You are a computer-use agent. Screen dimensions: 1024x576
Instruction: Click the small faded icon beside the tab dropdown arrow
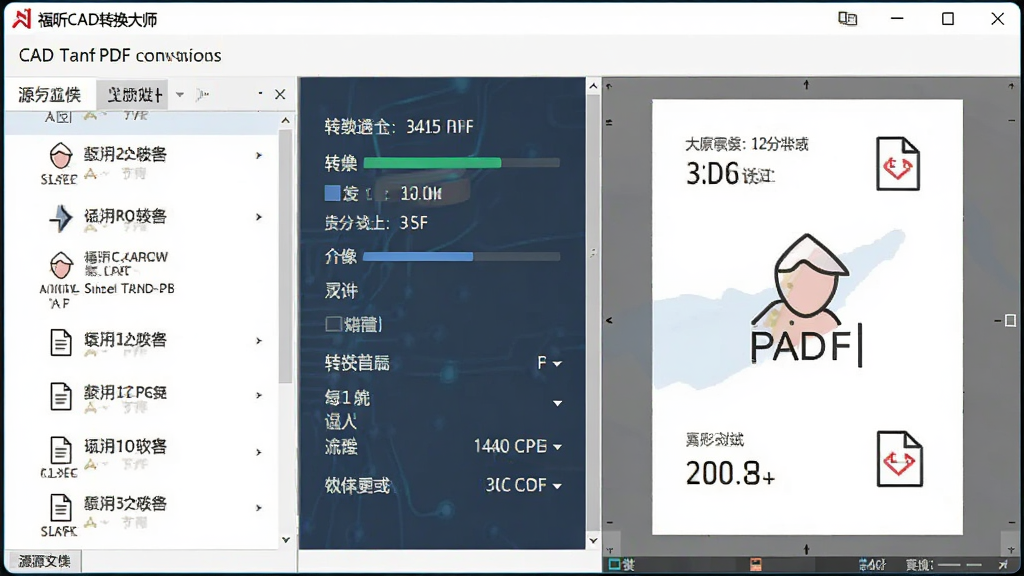pos(202,95)
